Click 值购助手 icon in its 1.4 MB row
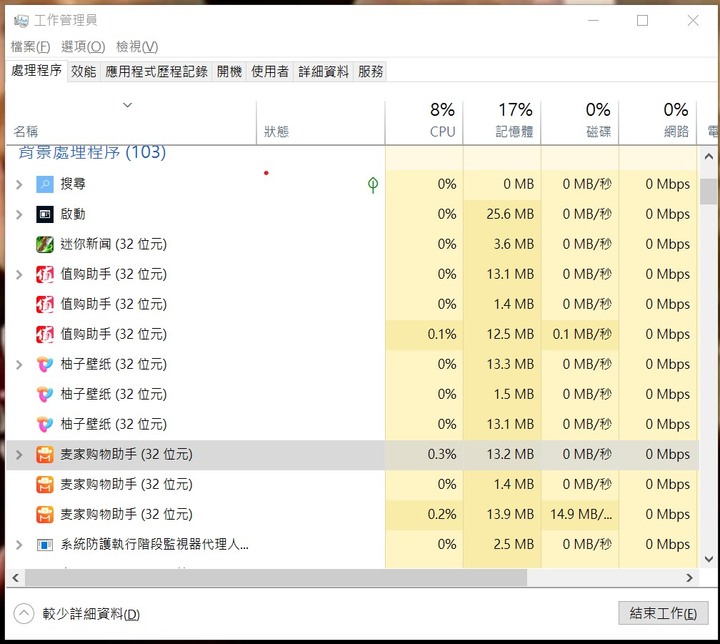Viewport: 720px width, 644px height. pyautogui.click(x=45, y=305)
